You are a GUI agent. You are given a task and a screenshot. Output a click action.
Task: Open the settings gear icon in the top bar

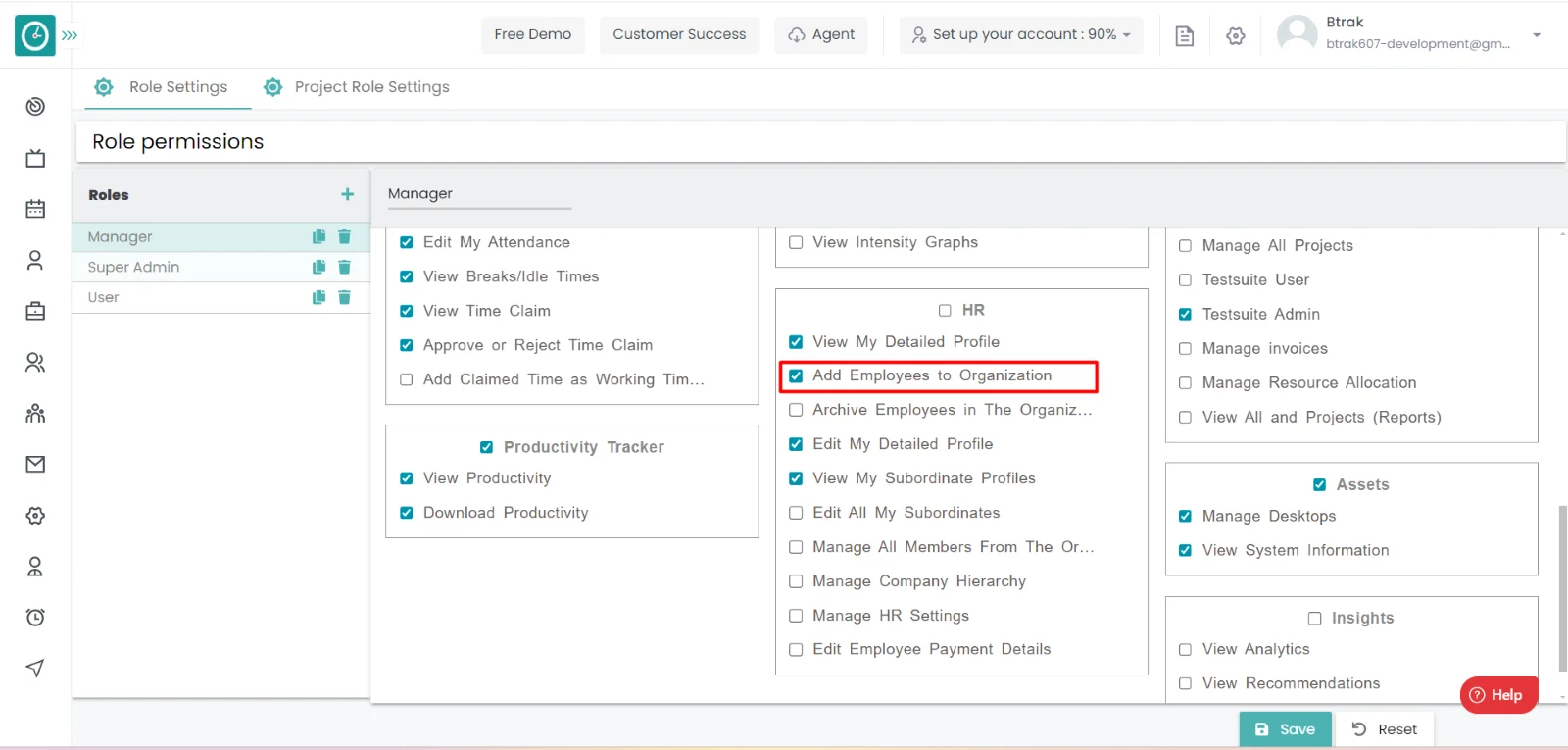point(1235,35)
